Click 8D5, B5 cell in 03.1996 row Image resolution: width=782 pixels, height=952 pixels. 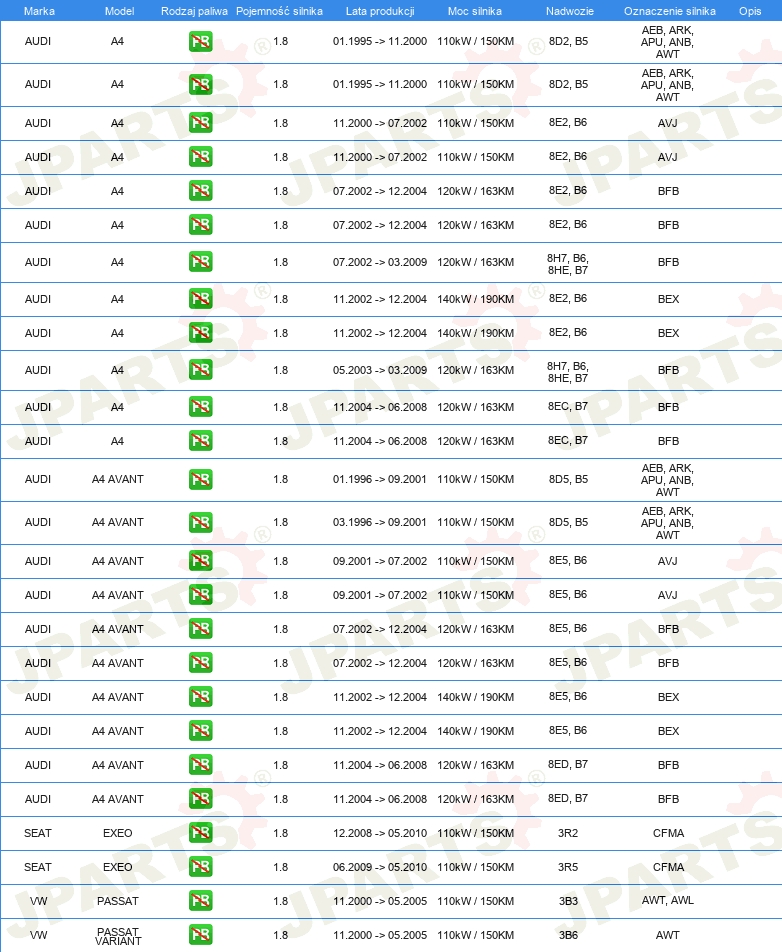[568, 522]
